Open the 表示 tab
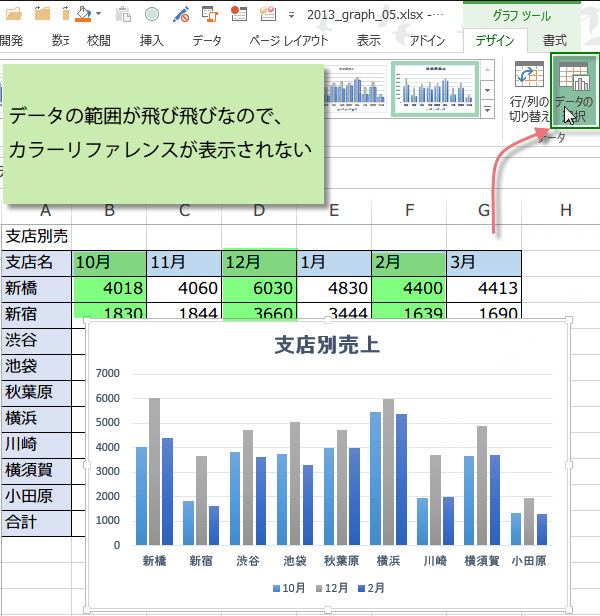Screen dimensions: 600x616 (x=369, y=40)
